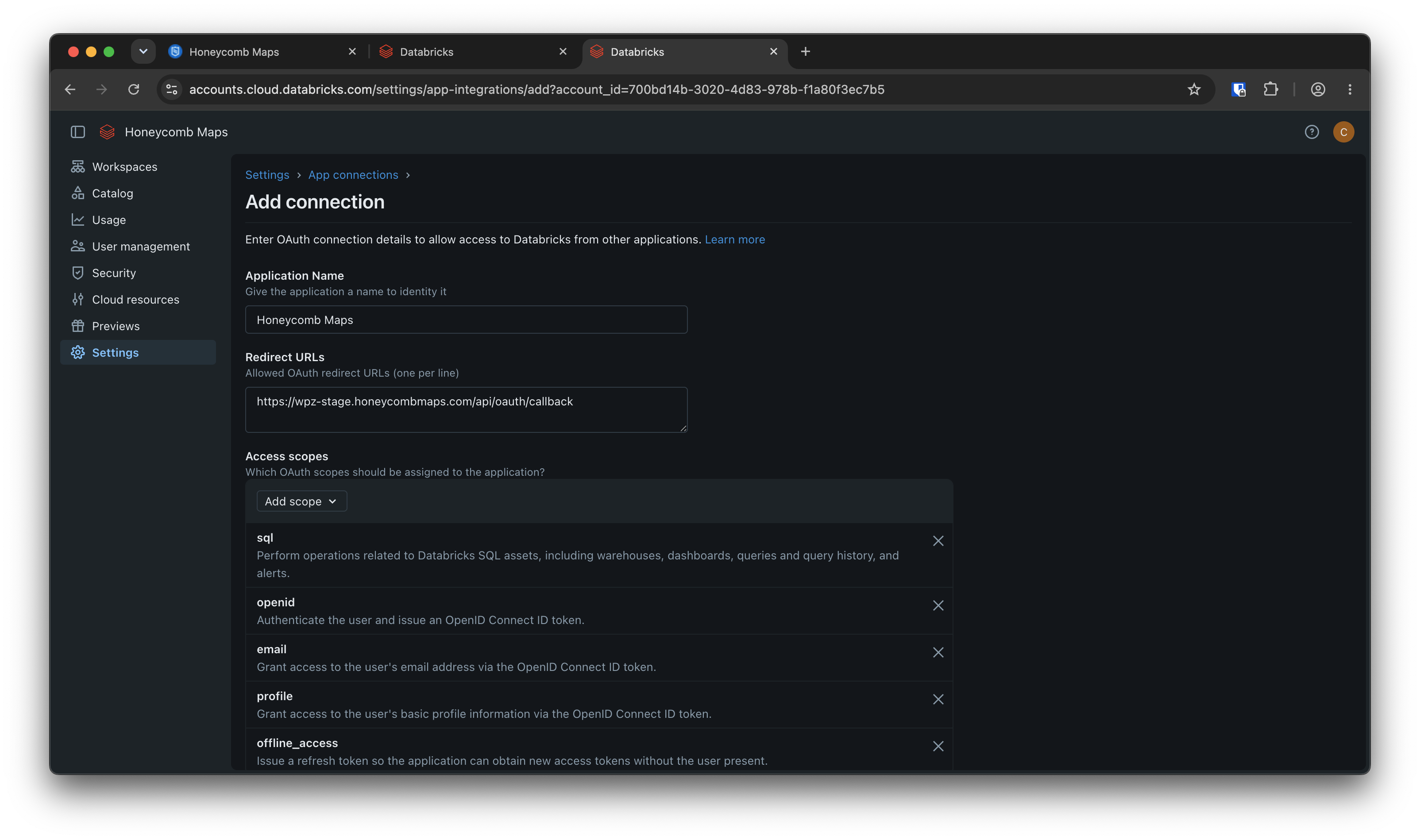Image resolution: width=1420 pixels, height=840 pixels.
Task: Click the "Access scopes" label
Action: [286, 456]
